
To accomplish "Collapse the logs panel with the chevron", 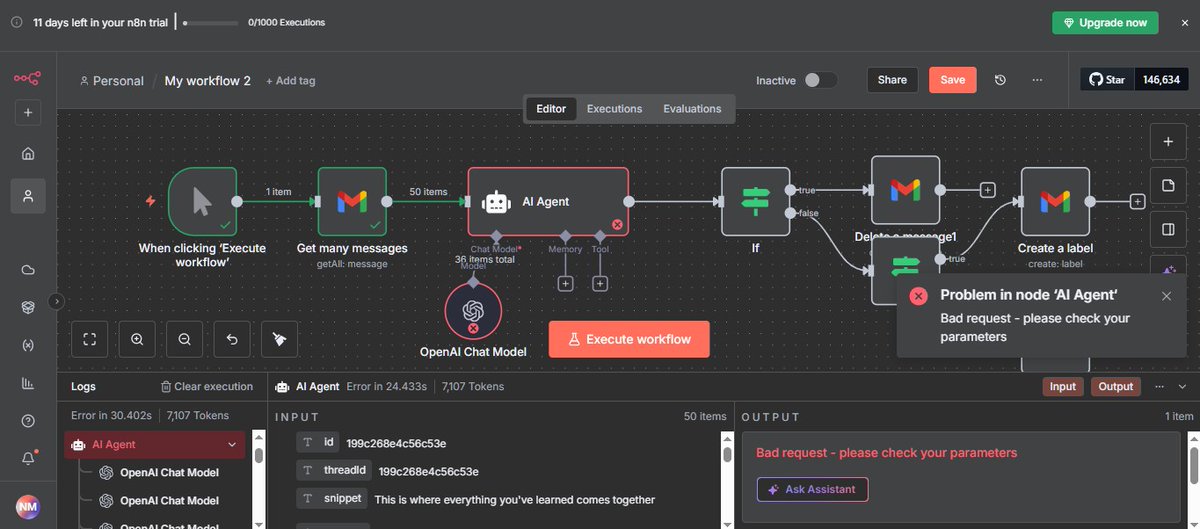I will (1182, 386).
